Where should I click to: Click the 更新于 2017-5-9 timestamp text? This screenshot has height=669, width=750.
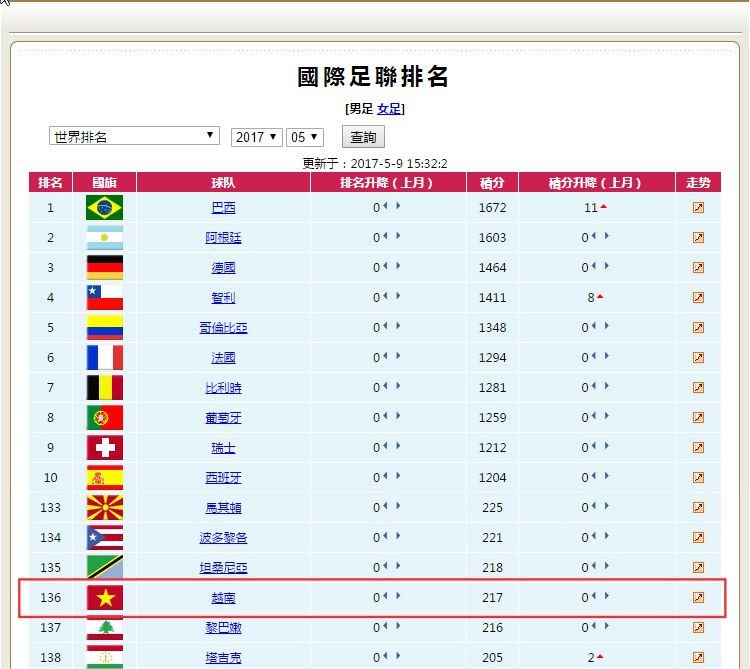(375, 164)
